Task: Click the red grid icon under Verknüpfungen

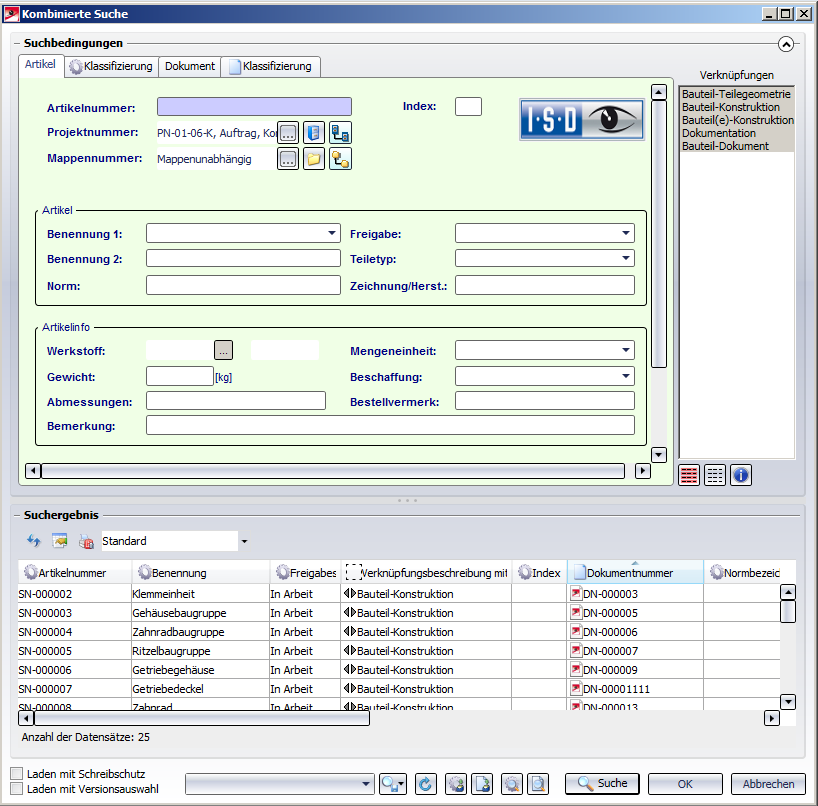Action: coord(688,475)
